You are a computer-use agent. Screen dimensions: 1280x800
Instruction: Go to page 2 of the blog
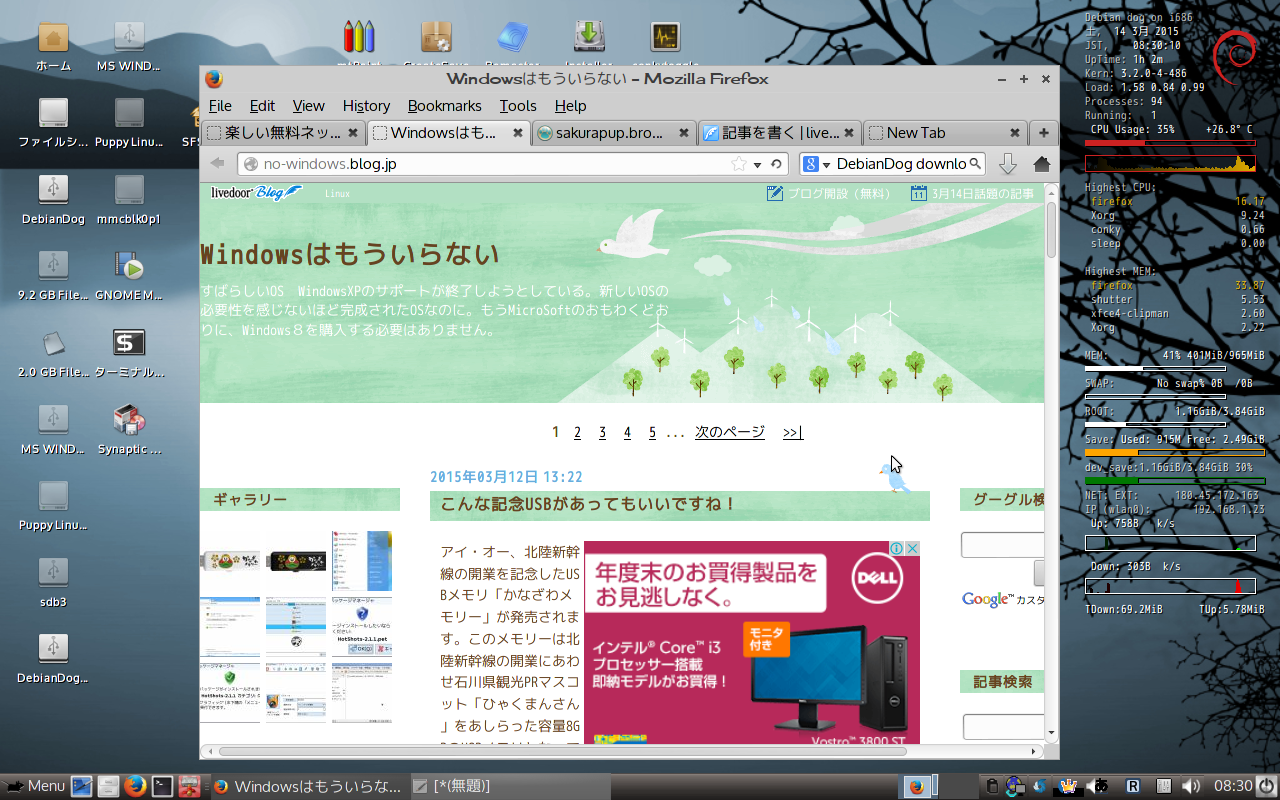(x=577, y=433)
